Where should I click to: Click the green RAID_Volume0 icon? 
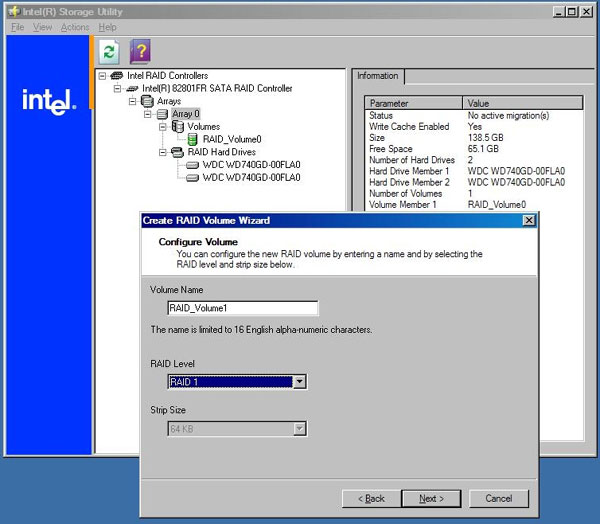pos(192,139)
